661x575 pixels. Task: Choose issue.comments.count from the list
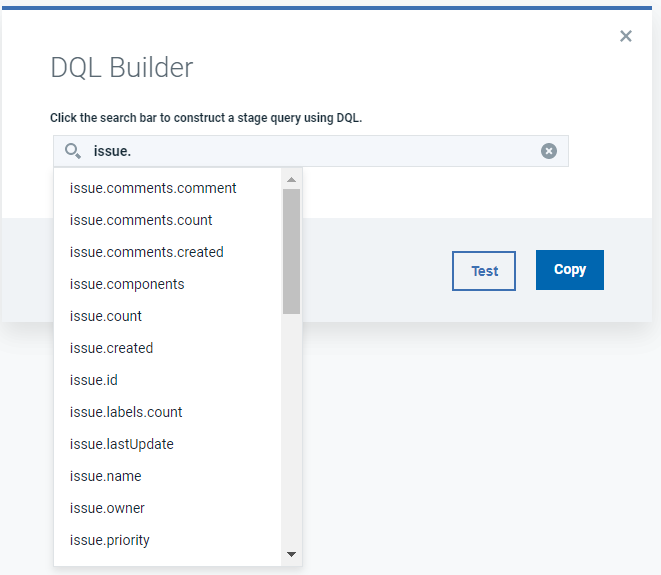pos(141,220)
